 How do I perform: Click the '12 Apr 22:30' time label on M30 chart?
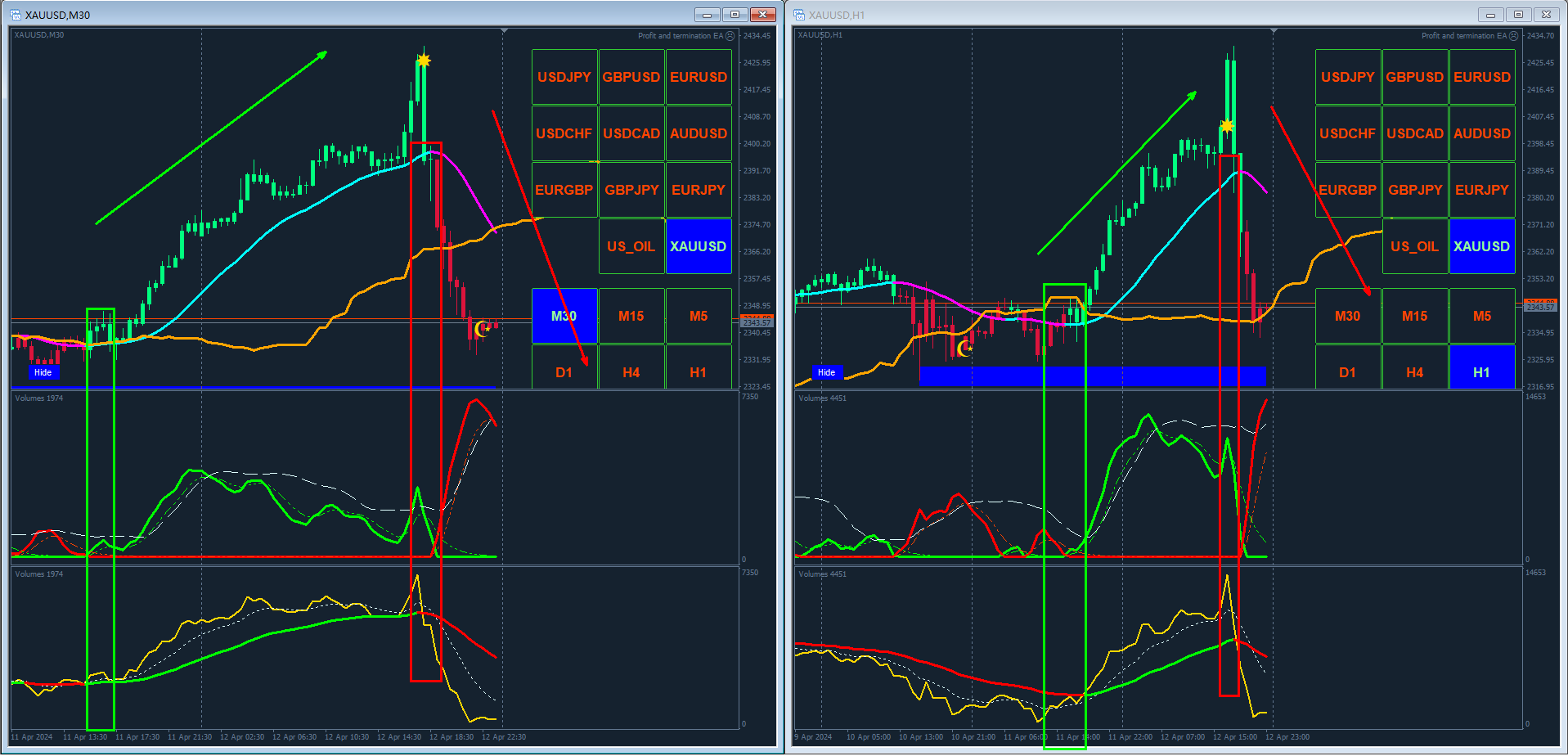504,737
